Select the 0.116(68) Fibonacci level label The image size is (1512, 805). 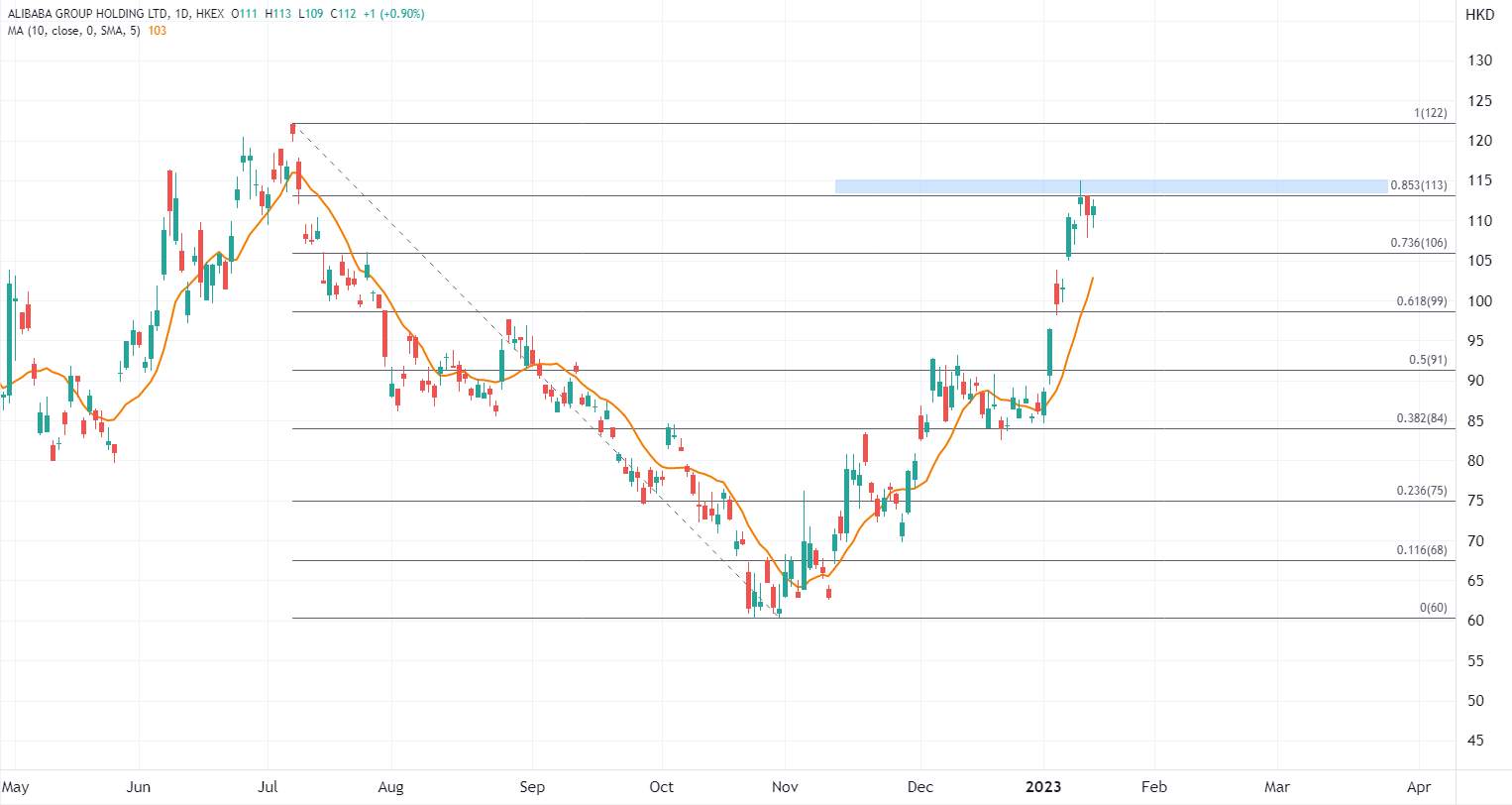(1422, 550)
